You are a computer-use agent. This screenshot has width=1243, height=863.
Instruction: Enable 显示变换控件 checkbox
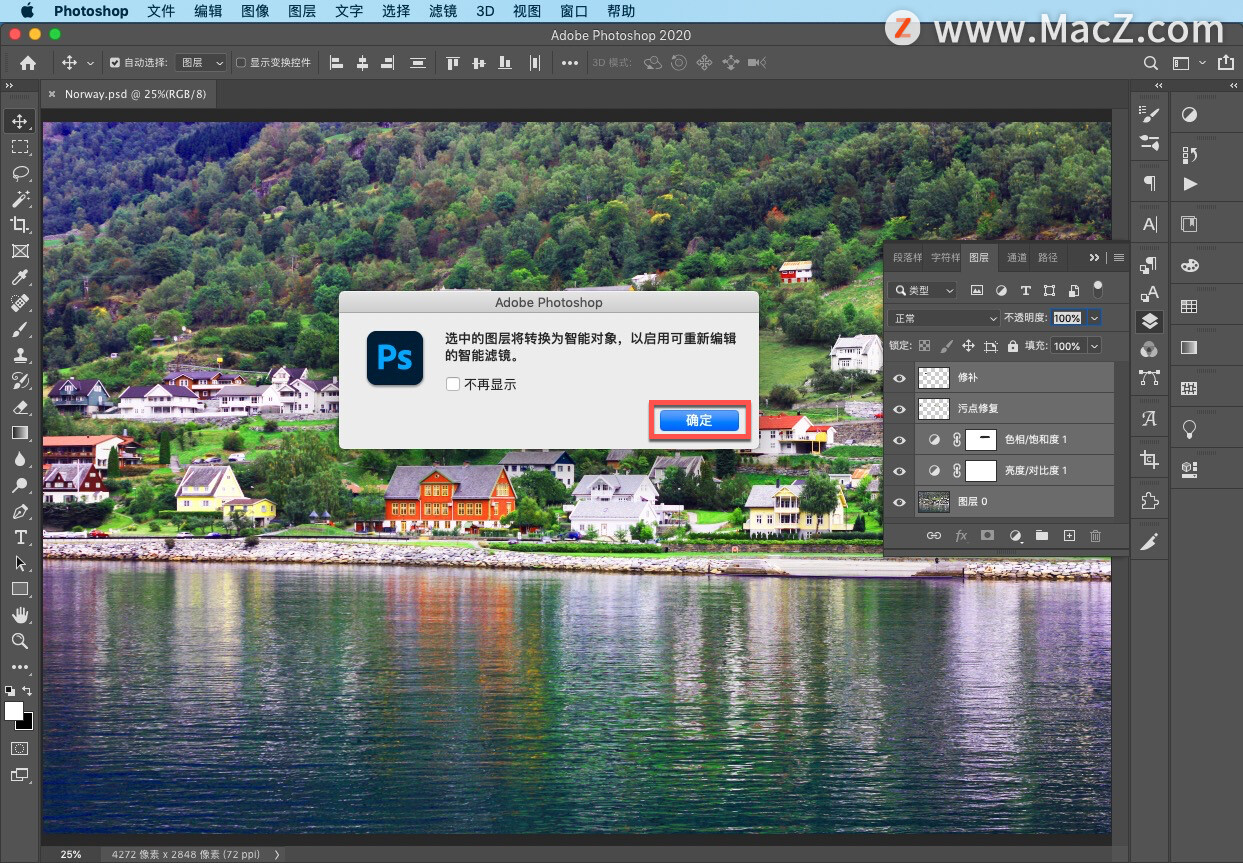pyautogui.click(x=241, y=63)
